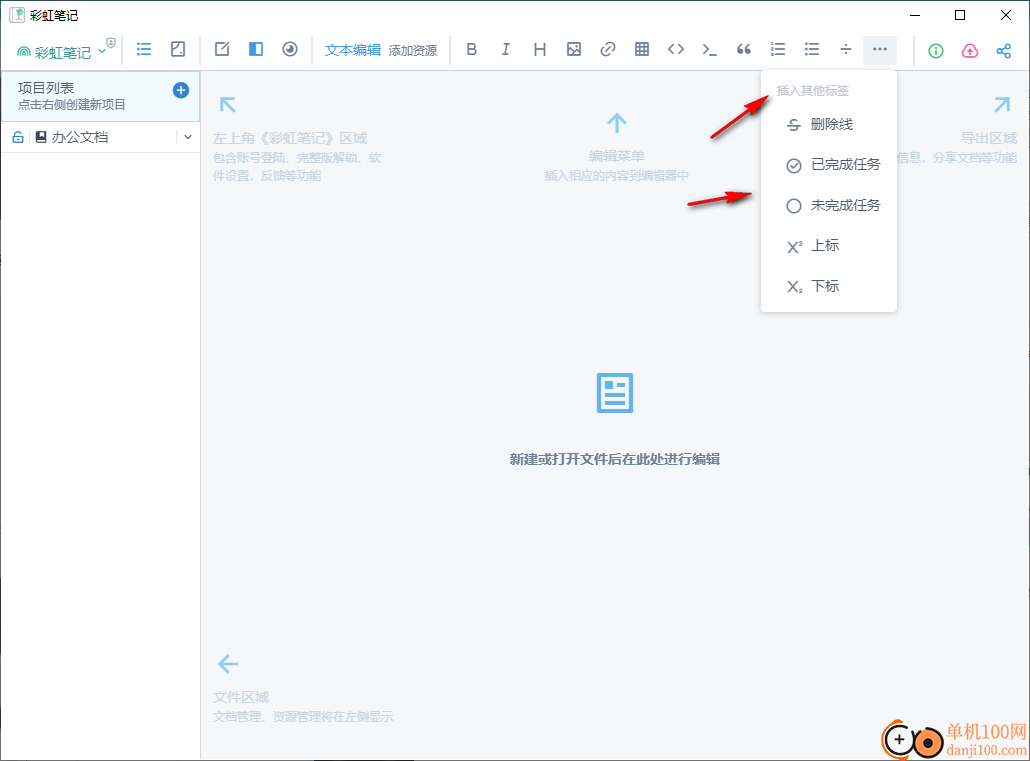Screen dimensions: 1030x761
Task: Click the shield badge next to 彩虹笔记
Action: coord(111,43)
